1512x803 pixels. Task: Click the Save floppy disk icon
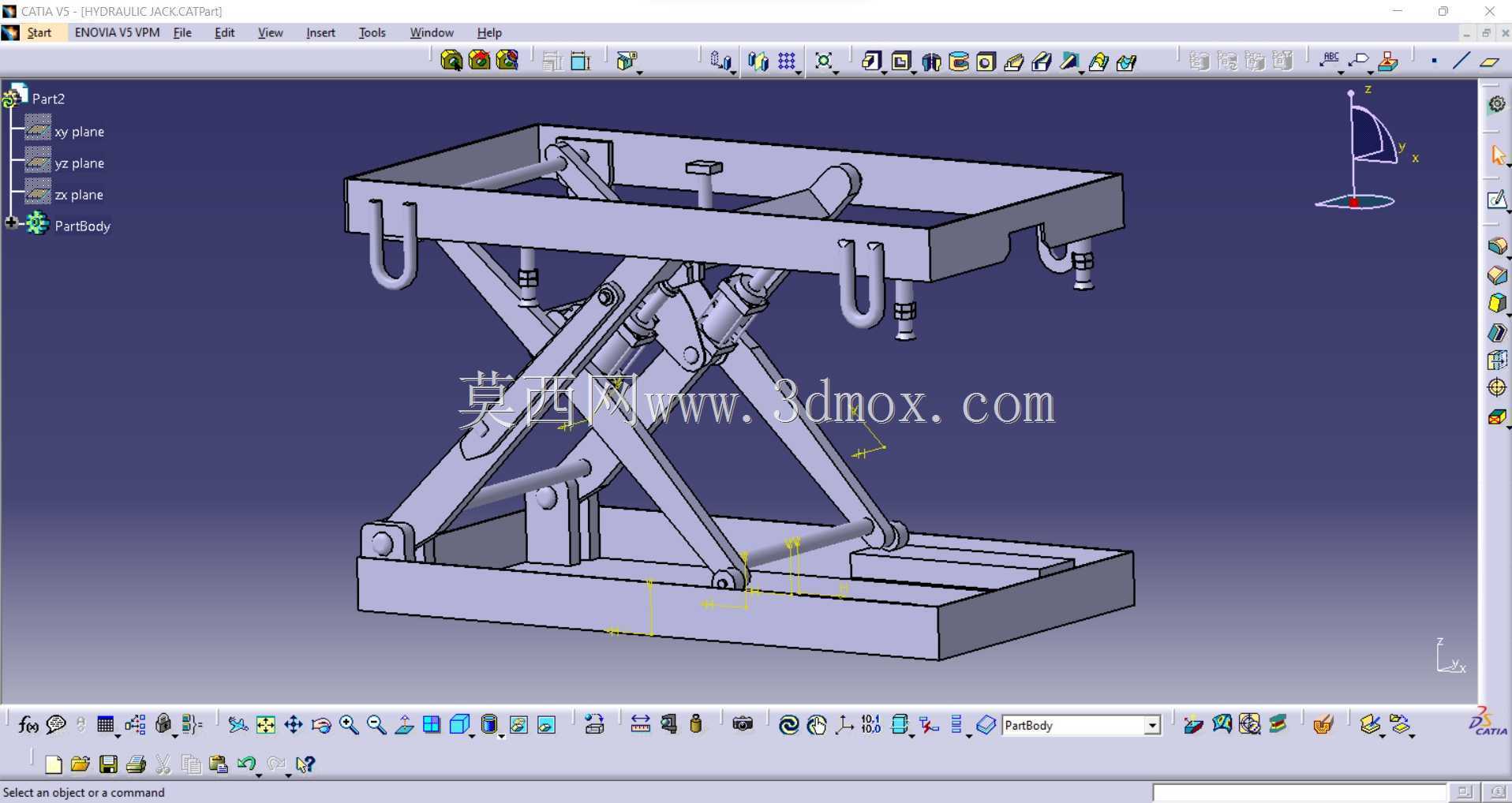[x=108, y=764]
